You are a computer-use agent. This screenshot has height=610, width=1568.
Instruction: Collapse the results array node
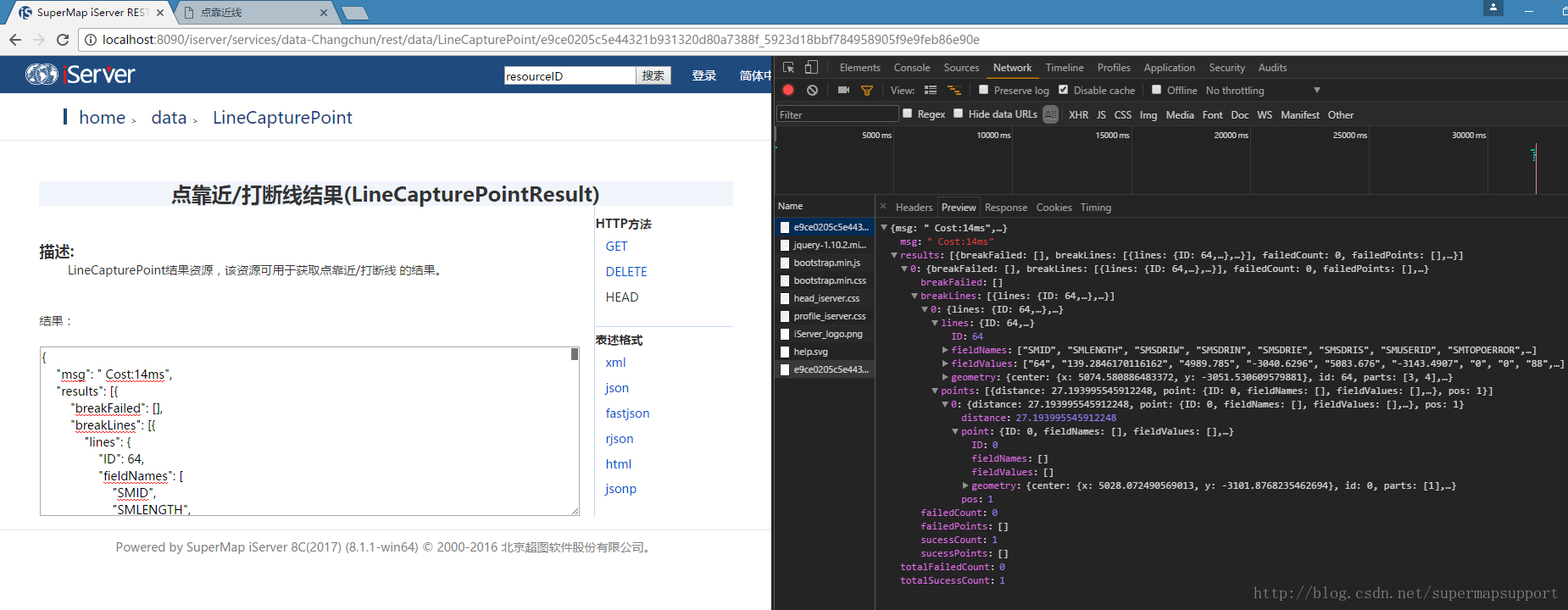click(x=894, y=254)
